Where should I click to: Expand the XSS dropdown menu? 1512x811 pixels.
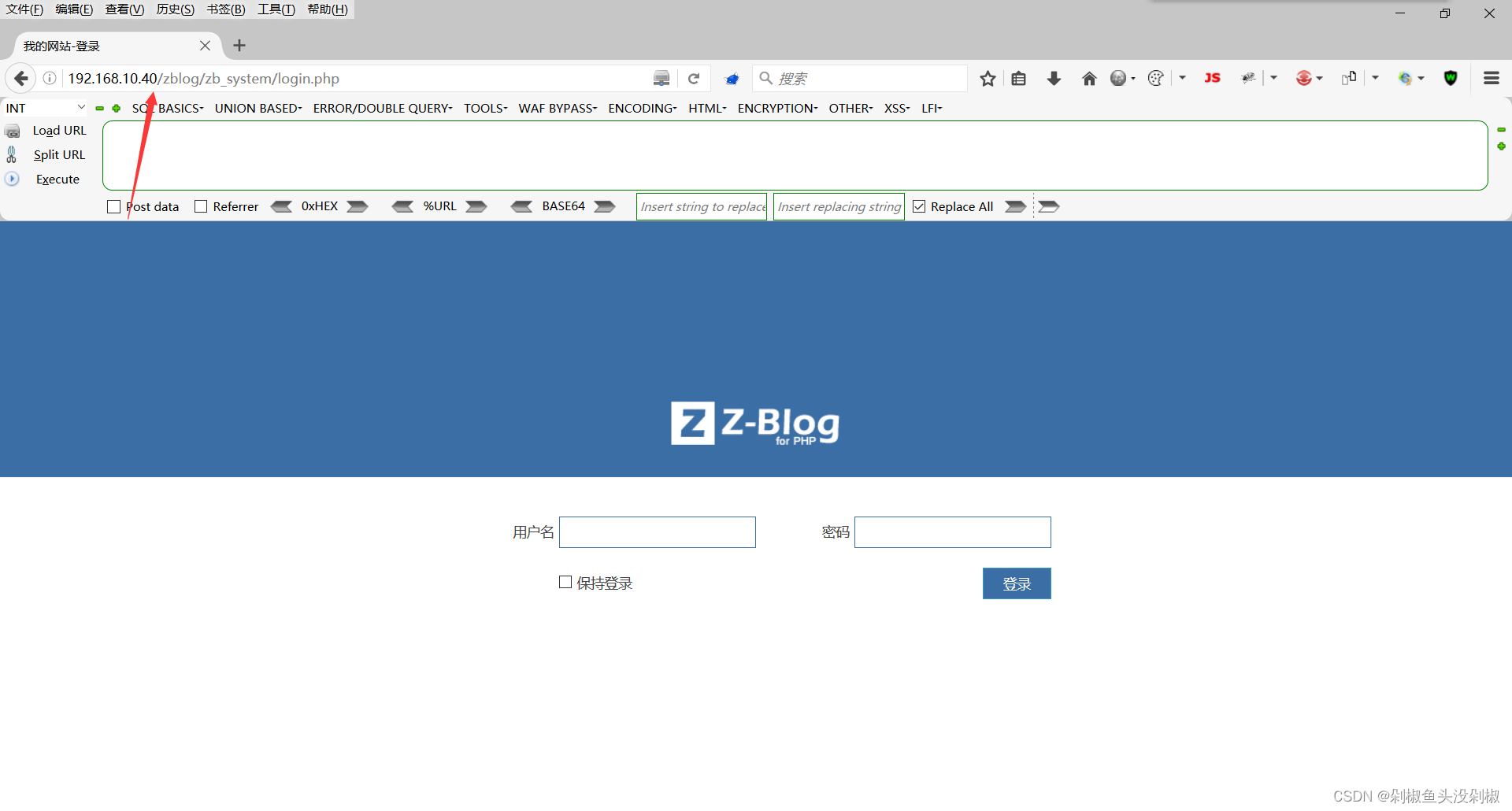pos(897,108)
